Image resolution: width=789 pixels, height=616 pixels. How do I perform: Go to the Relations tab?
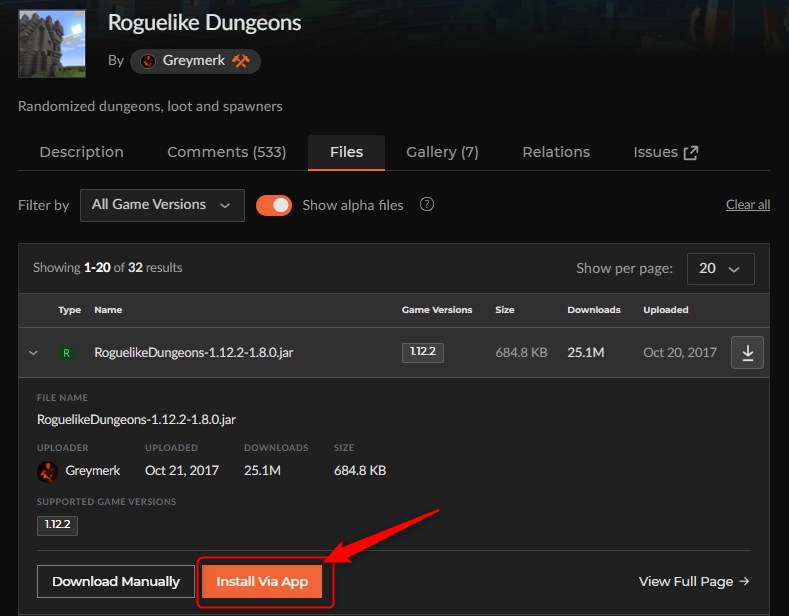coord(556,152)
